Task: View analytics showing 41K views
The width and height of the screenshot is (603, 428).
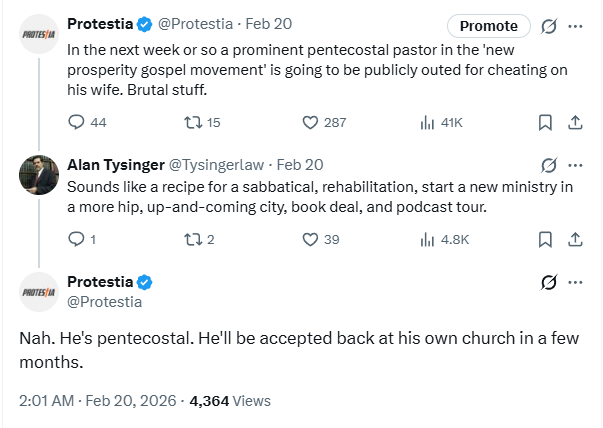Action: (427, 122)
